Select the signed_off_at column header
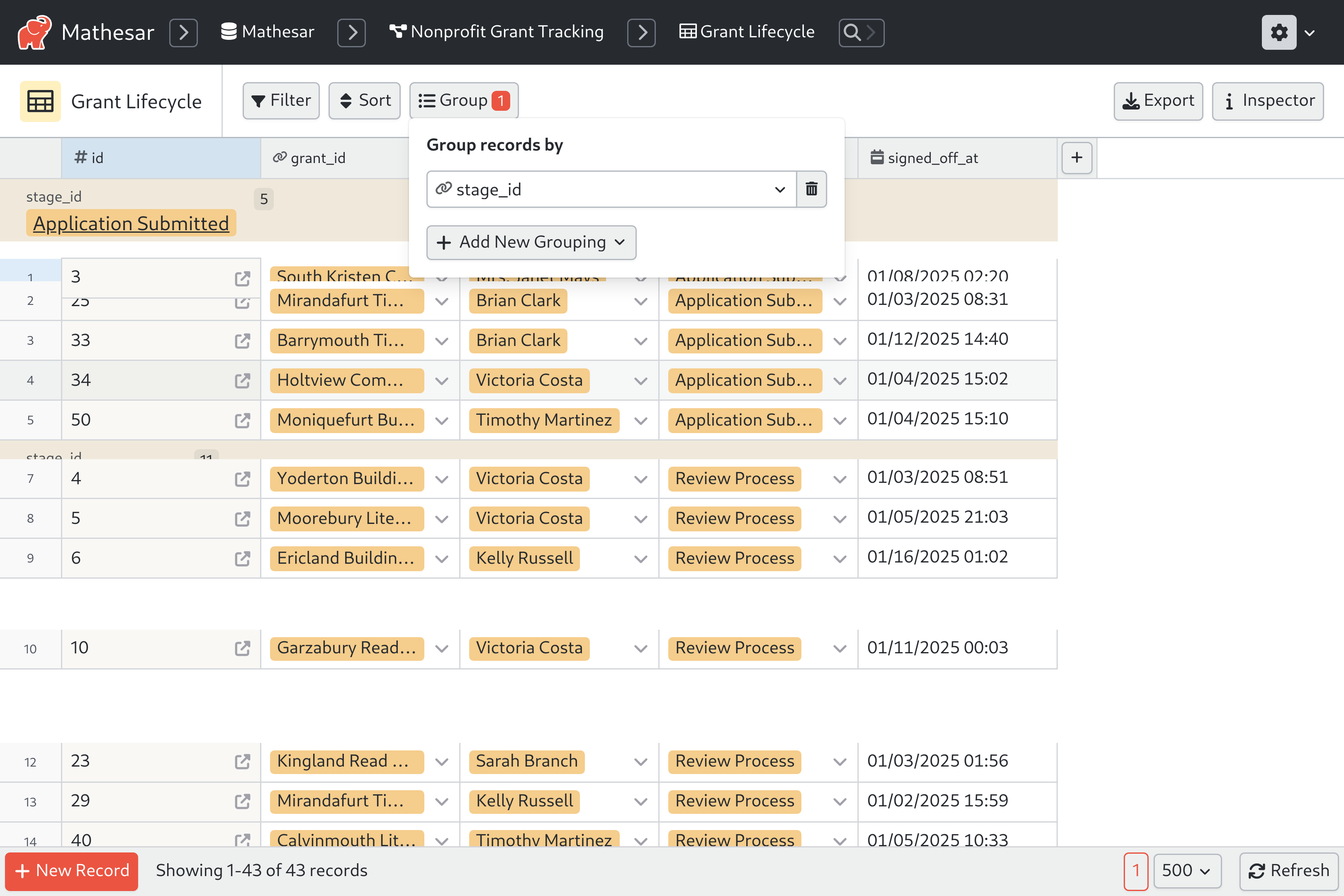This screenshot has width=1344, height=896. tap(957, 158)
